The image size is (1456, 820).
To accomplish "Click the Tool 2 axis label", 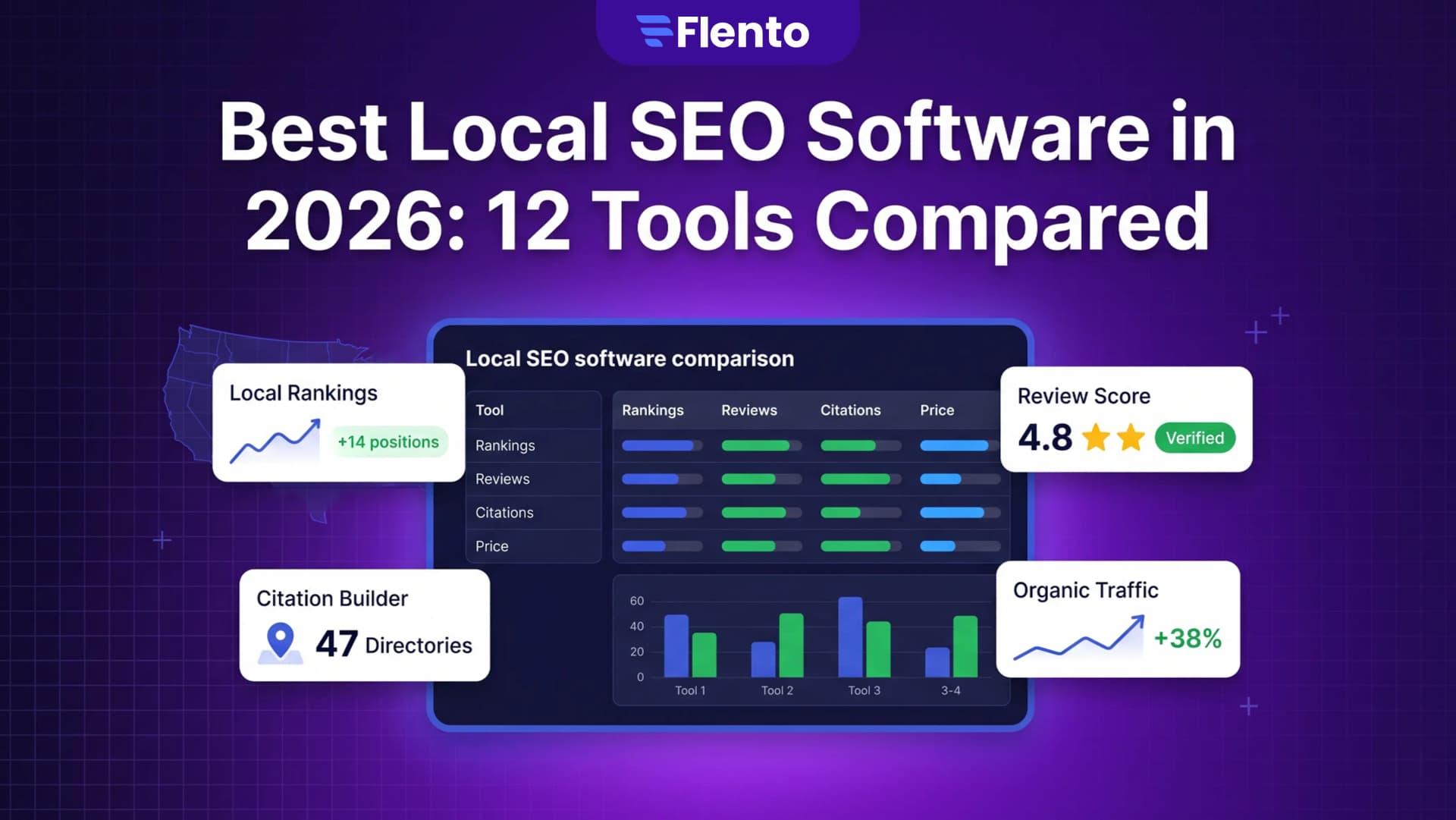I will tap(777, 690).
